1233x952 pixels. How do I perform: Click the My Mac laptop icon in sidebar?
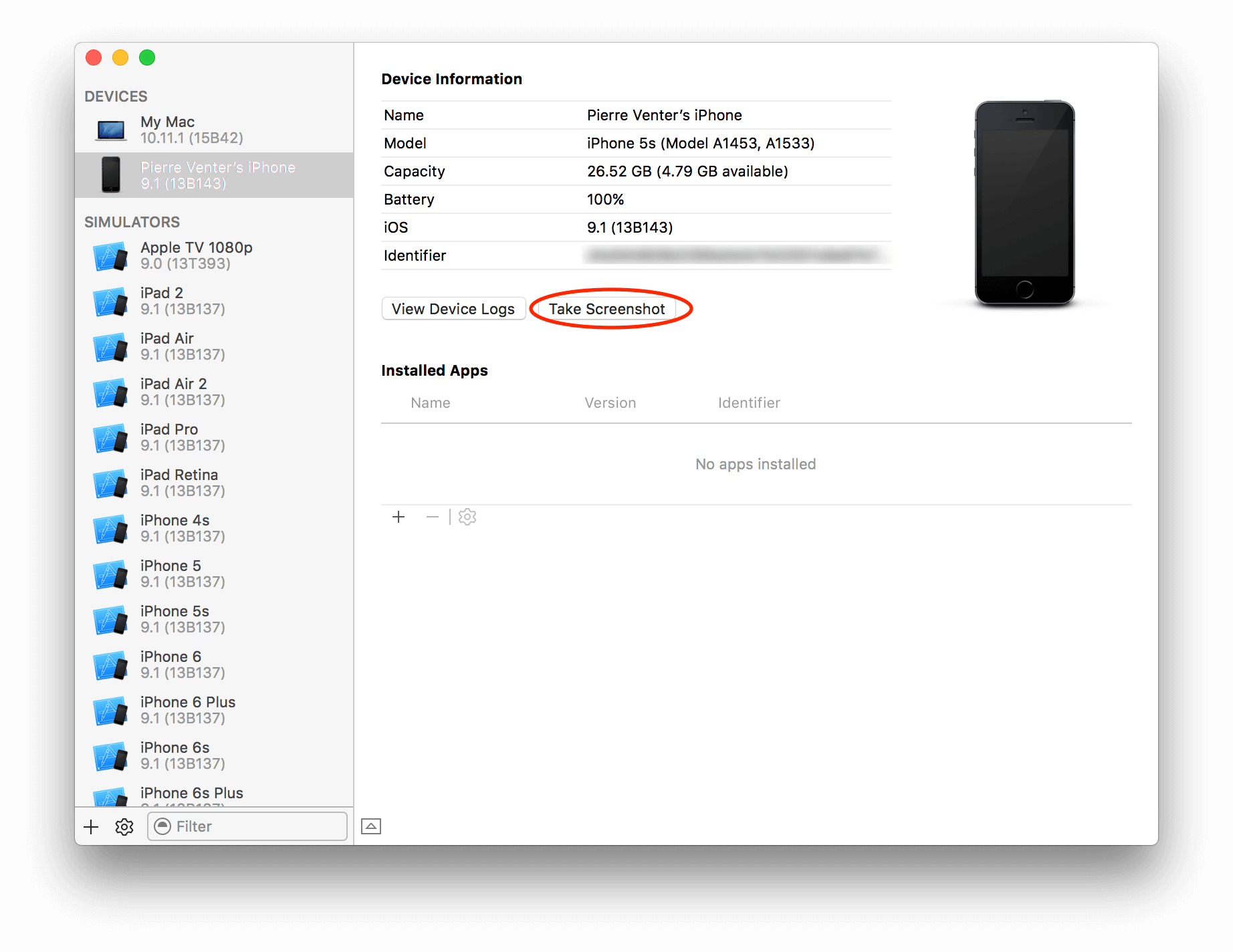pos(111,128)
